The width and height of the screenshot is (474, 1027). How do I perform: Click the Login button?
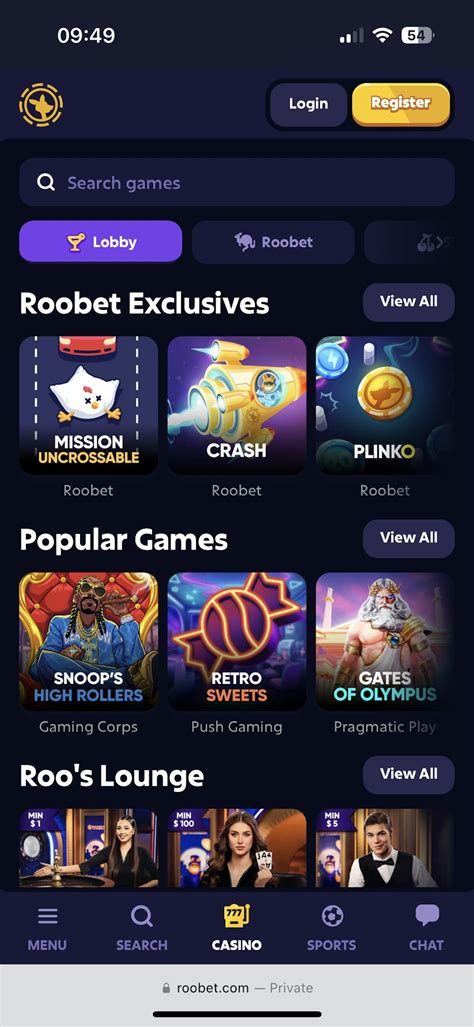coord(308,103)
